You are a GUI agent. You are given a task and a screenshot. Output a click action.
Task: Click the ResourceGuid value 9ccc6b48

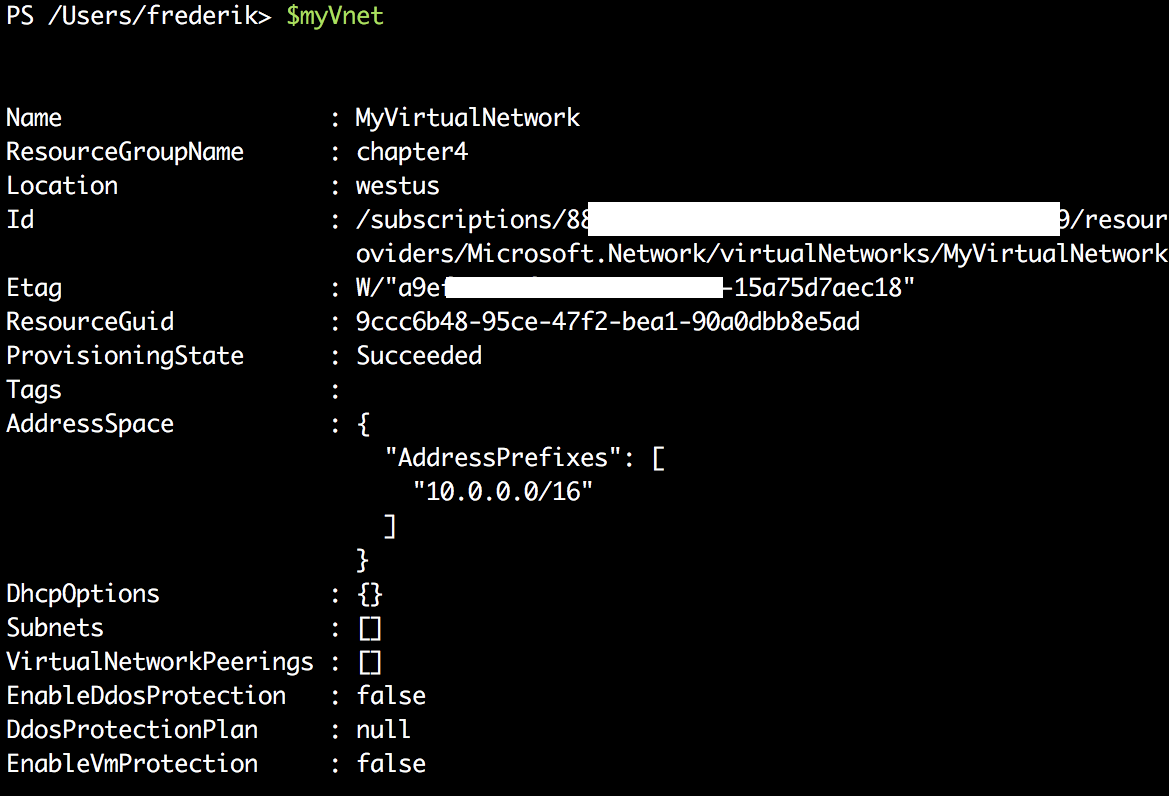click(x=608, y=322)
